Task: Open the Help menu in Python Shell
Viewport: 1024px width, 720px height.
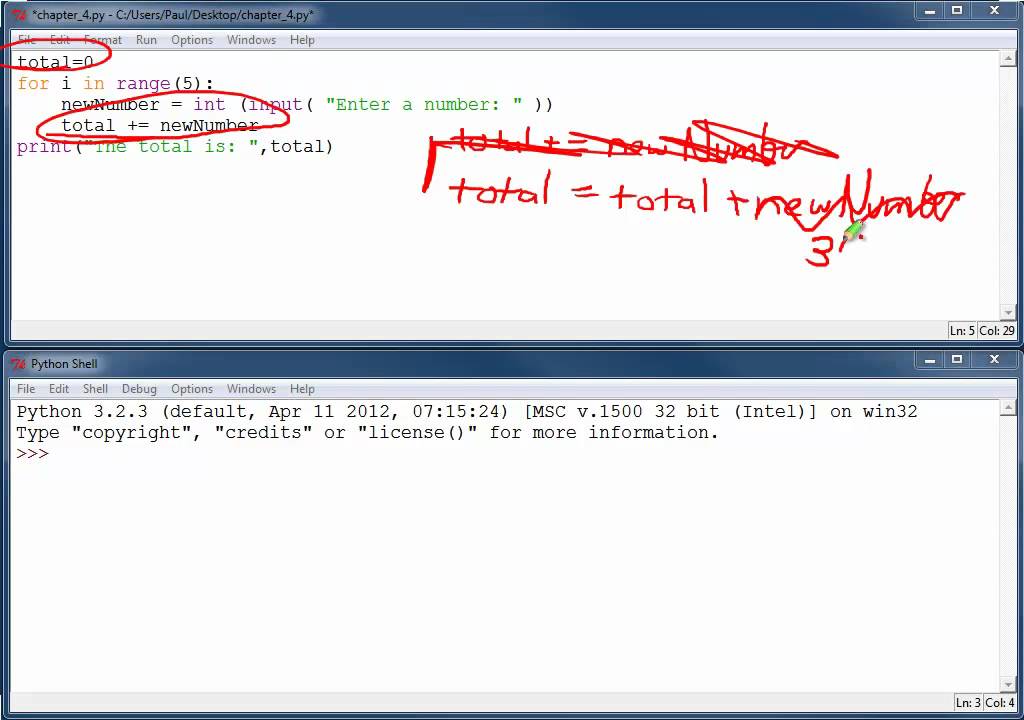Action: click(302, 389)
